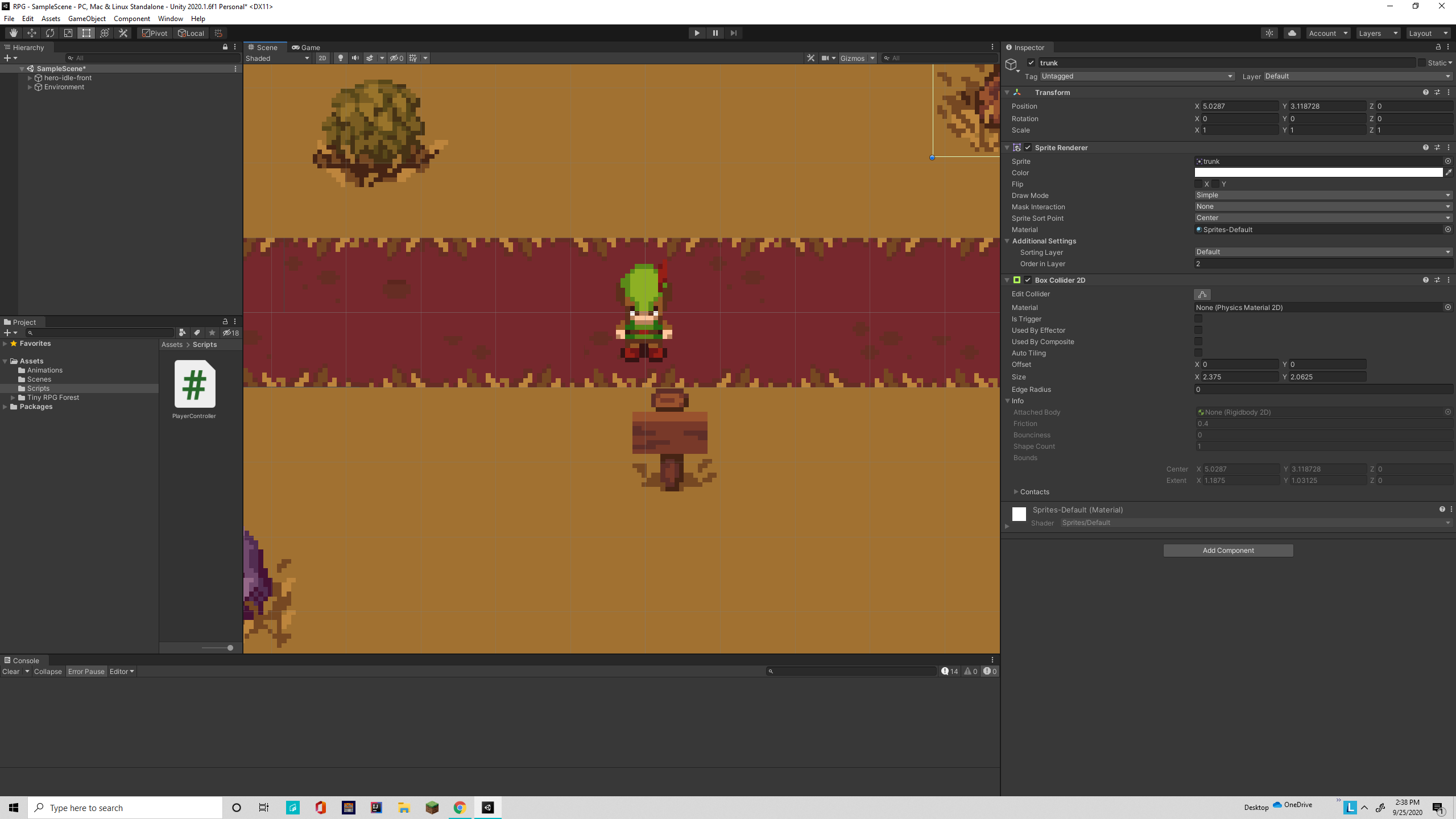The image size is (1456, 819).
Task: Enable Used By Composite checkbox
Action: click(1198, 342)
